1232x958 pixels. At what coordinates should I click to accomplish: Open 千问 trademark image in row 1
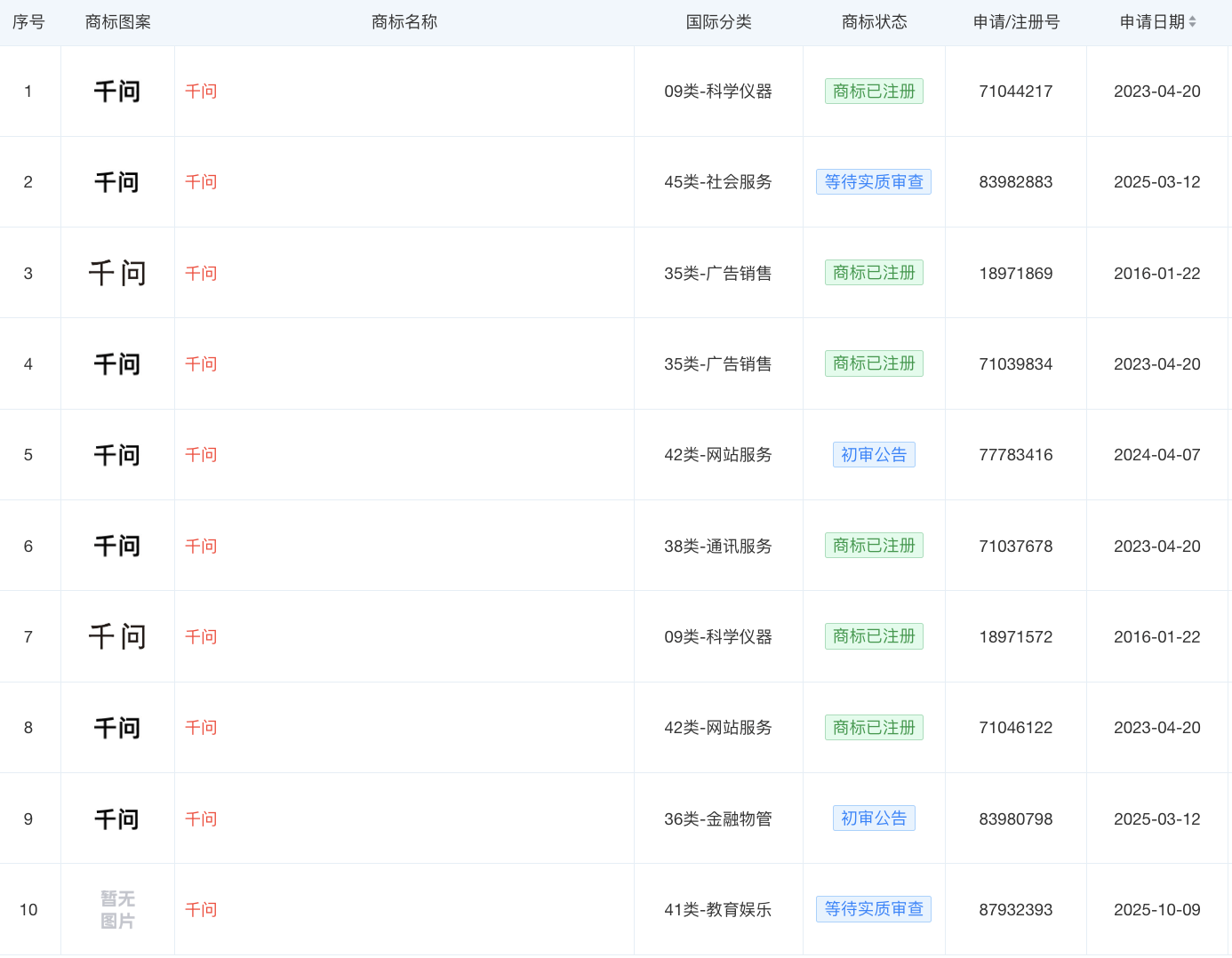[x=117, y=92]
